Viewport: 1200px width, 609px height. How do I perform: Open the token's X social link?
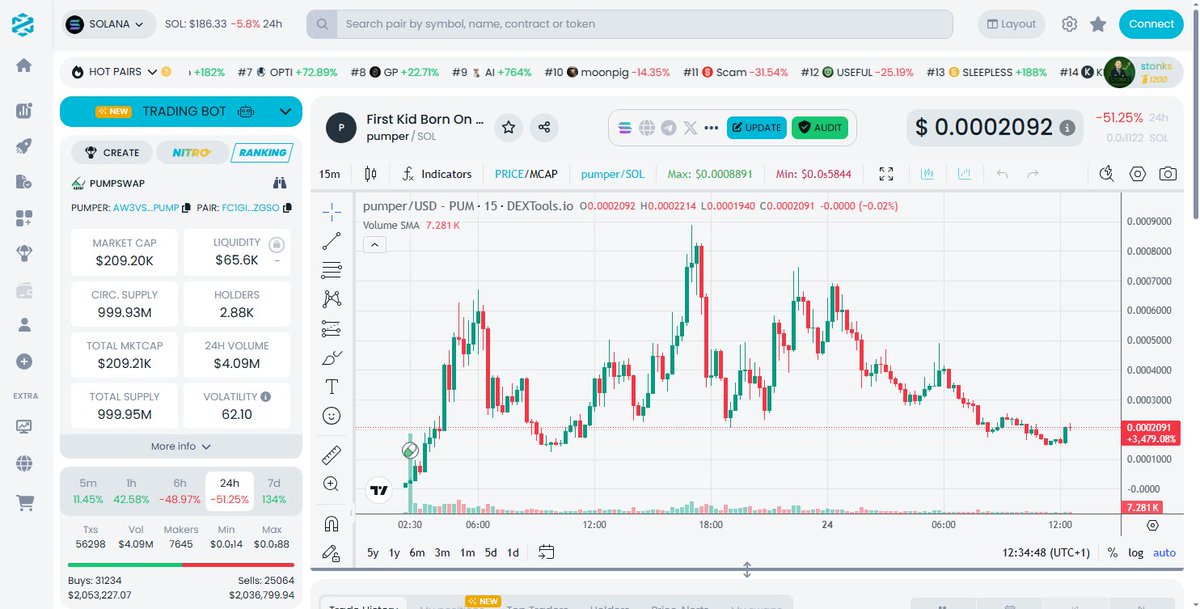click(x=690, y=128)
